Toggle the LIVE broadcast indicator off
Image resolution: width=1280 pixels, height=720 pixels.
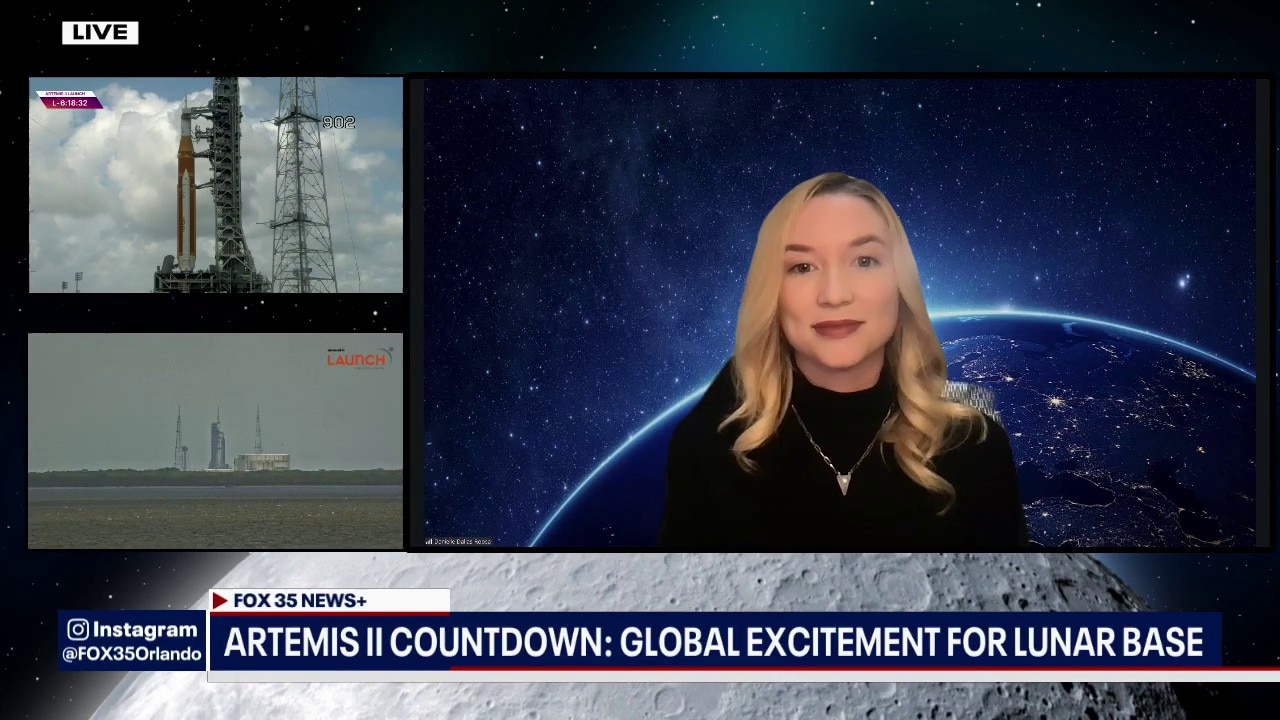pos(100,32)
